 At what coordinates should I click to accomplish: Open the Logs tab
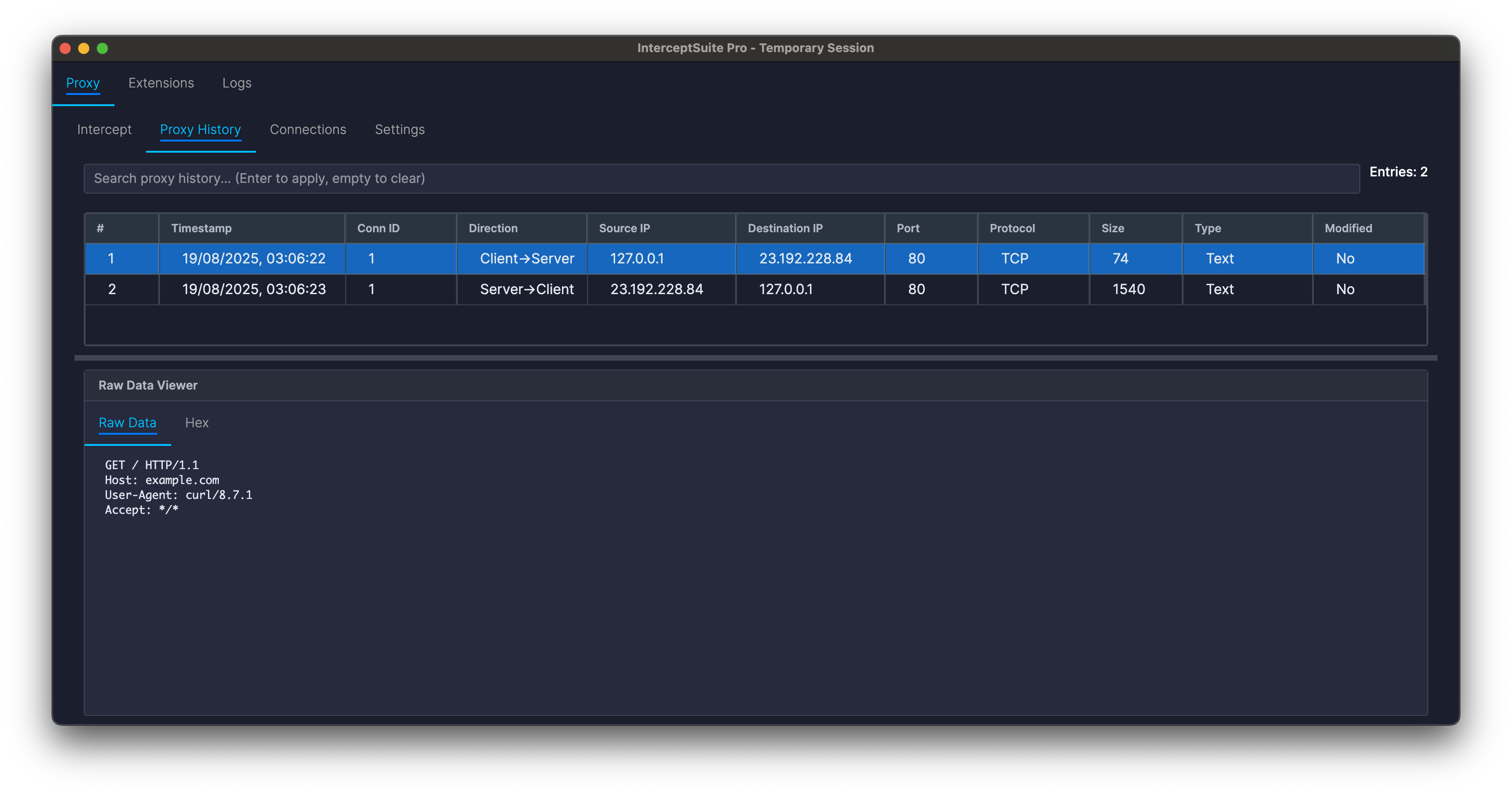(x=236, y=83)
